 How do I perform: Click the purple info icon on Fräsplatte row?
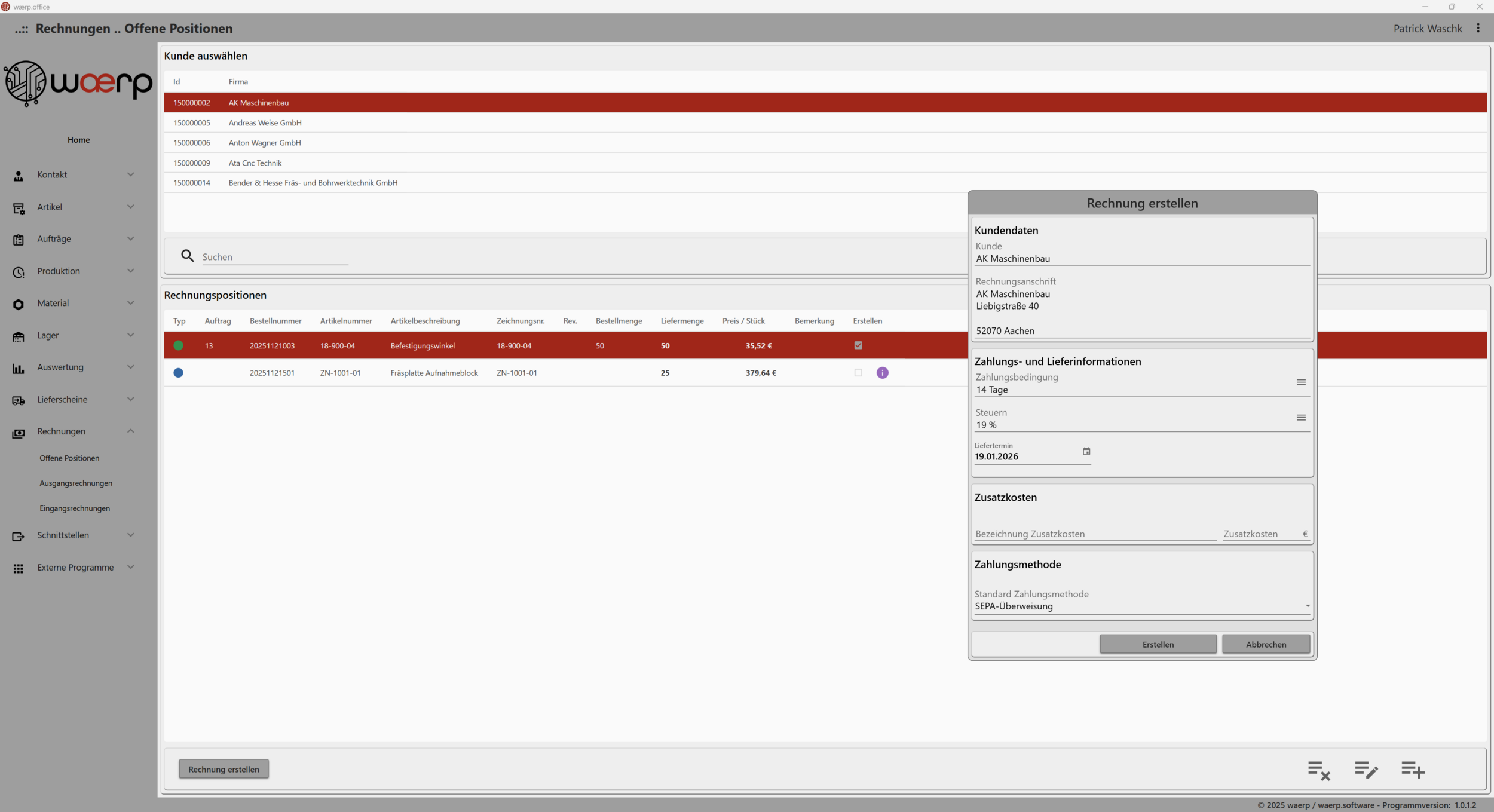(882, 373)
